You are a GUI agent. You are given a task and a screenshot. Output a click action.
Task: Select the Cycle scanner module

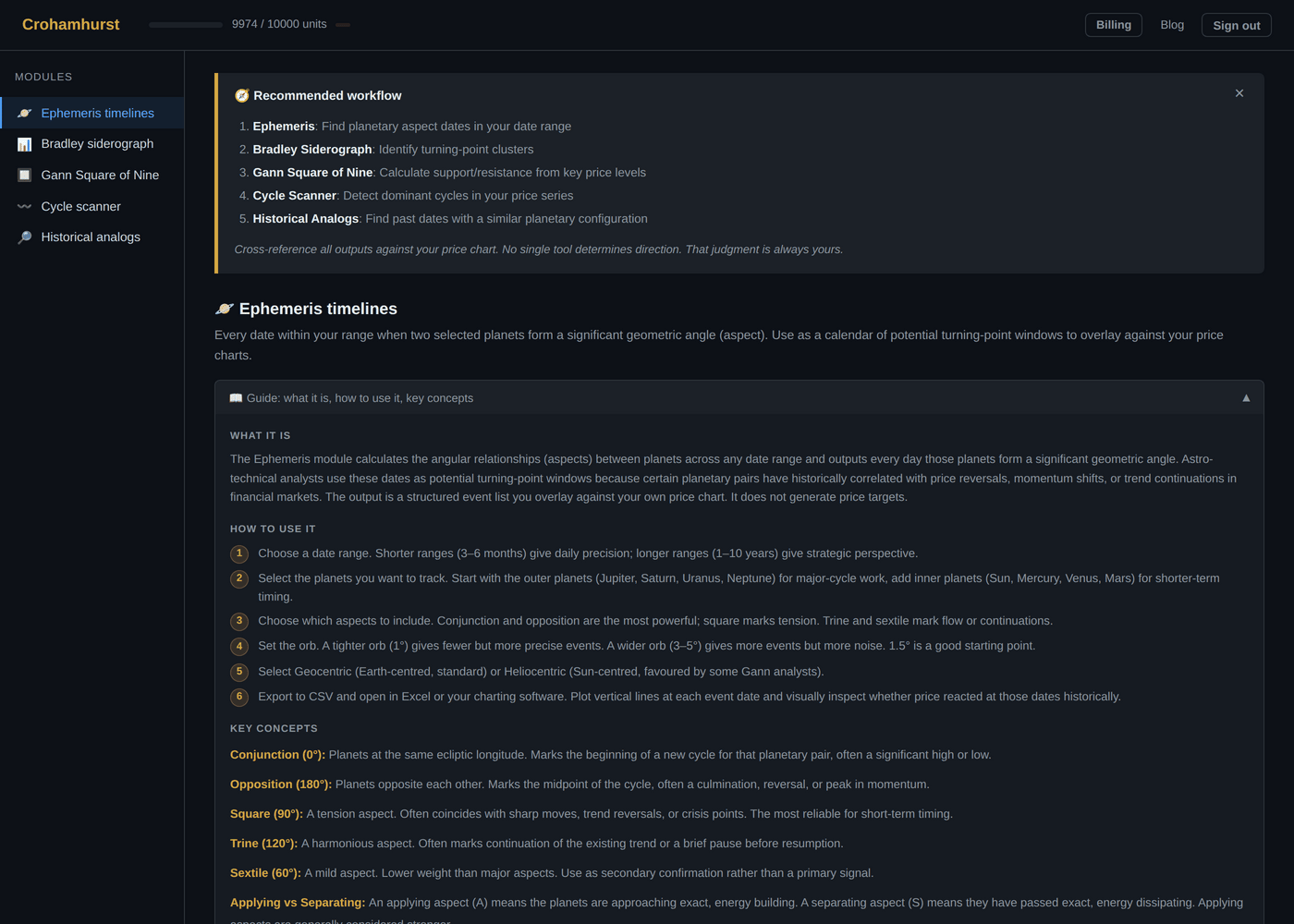[x=92, y=206]
